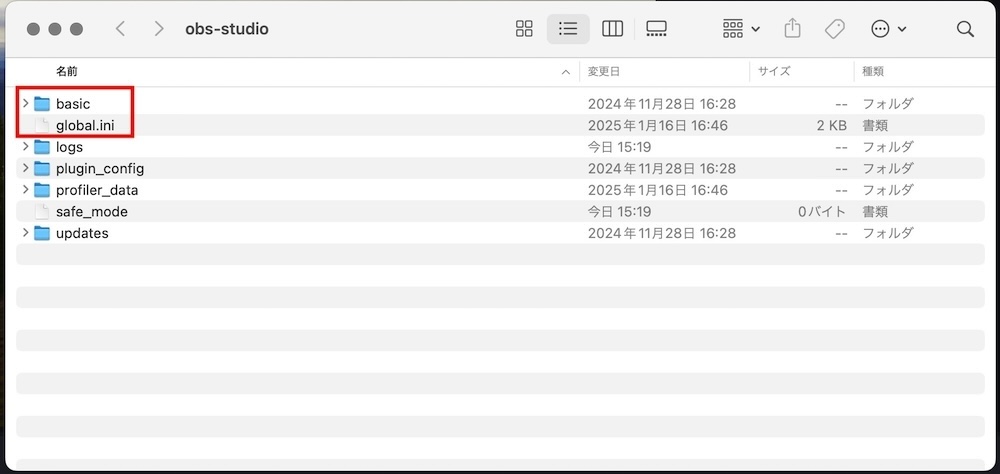Expand the logs folder
The height and width of the screenshot is (474, 1000).
coord(26,147)
